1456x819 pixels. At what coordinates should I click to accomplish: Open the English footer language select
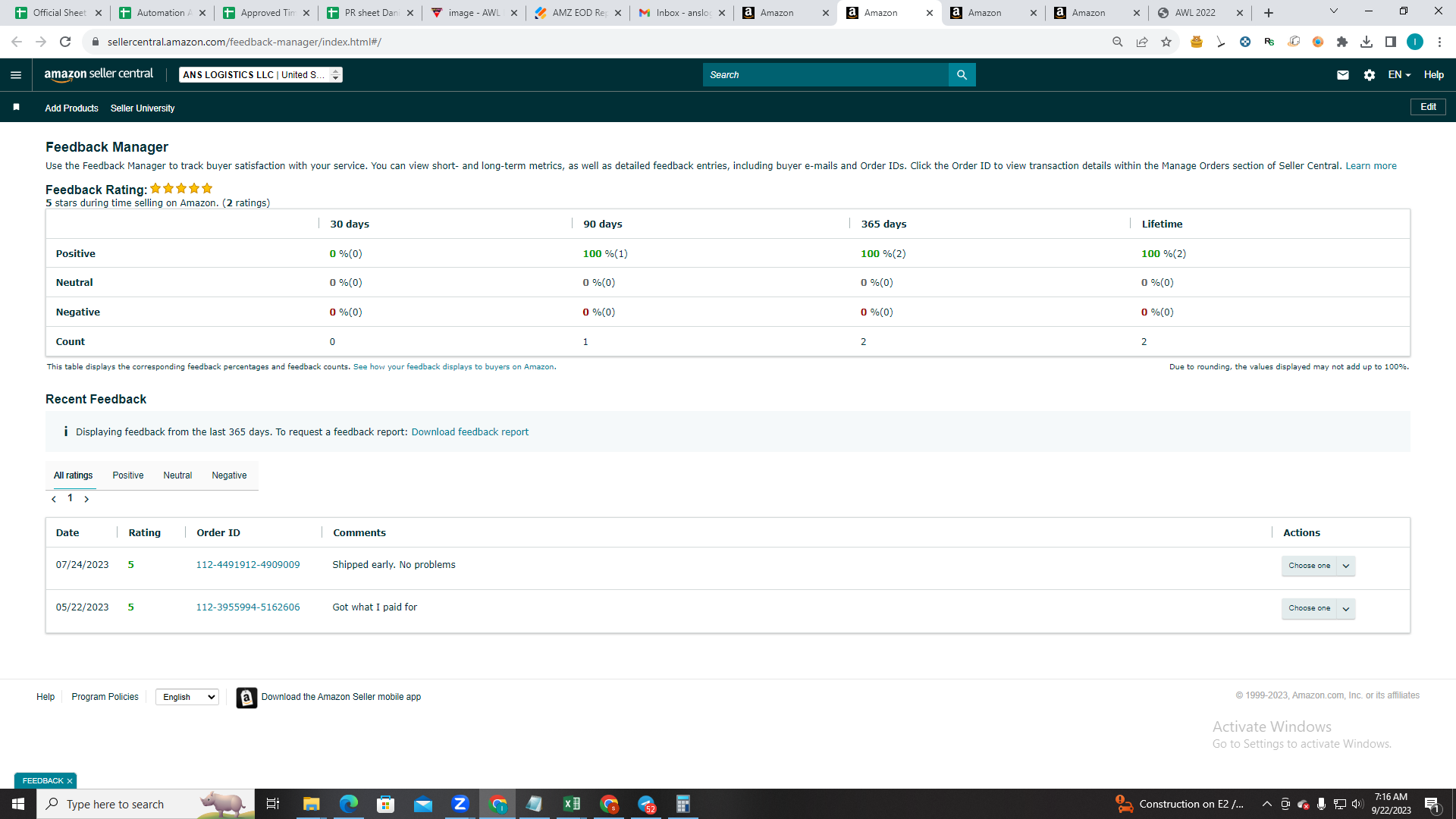[187, 697]
